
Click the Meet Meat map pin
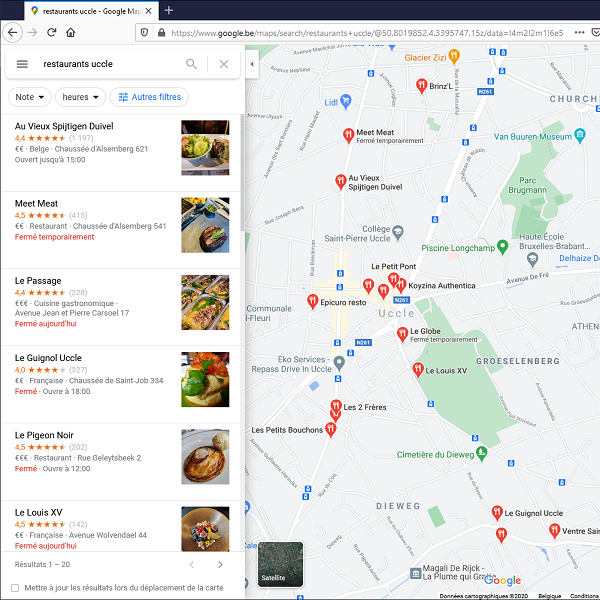pos(348,135)
